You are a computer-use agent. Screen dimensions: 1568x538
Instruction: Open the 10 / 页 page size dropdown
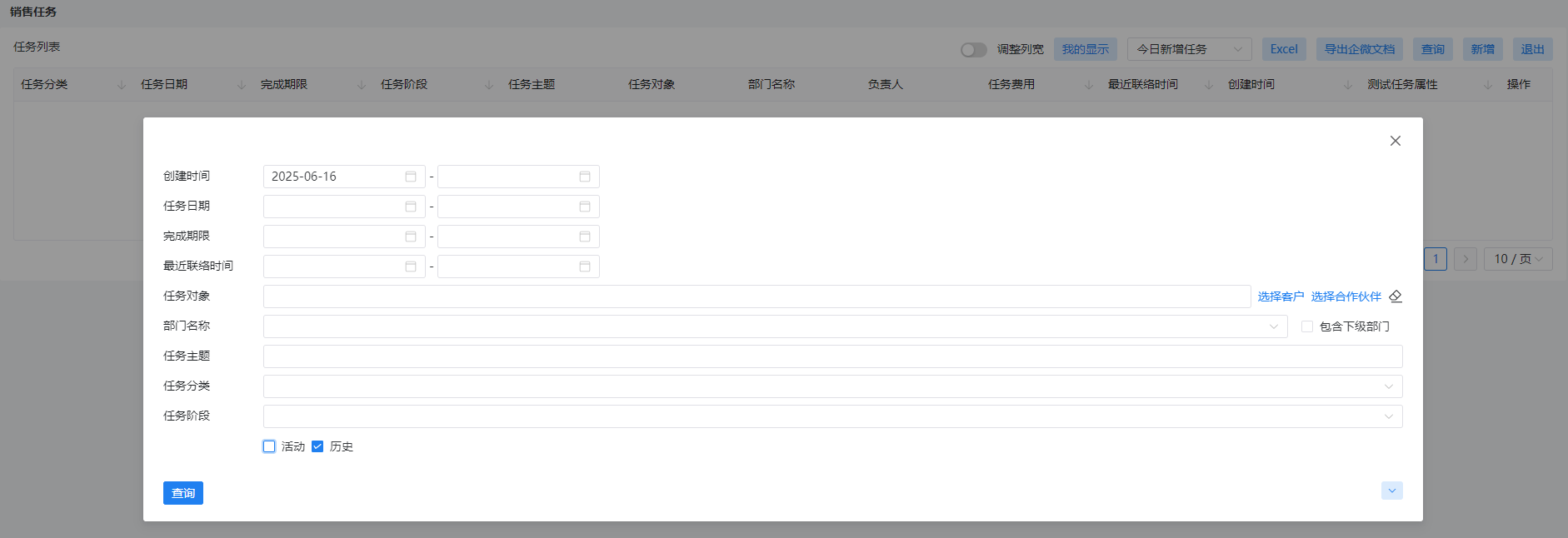click(1518, 259)
